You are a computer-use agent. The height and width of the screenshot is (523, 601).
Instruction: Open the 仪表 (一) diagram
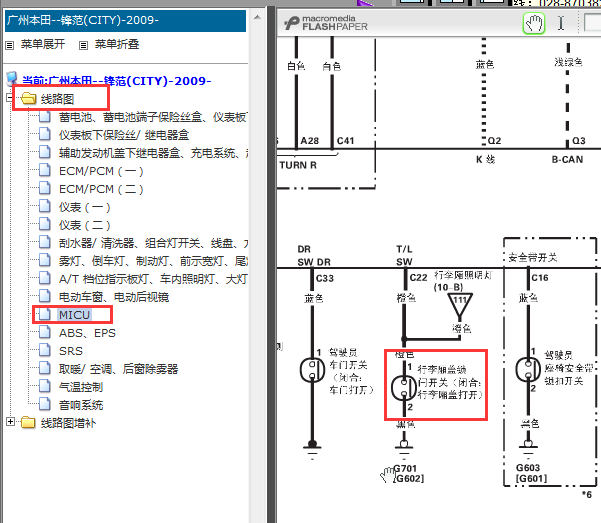pyautogui.click(x=85, y=207)
